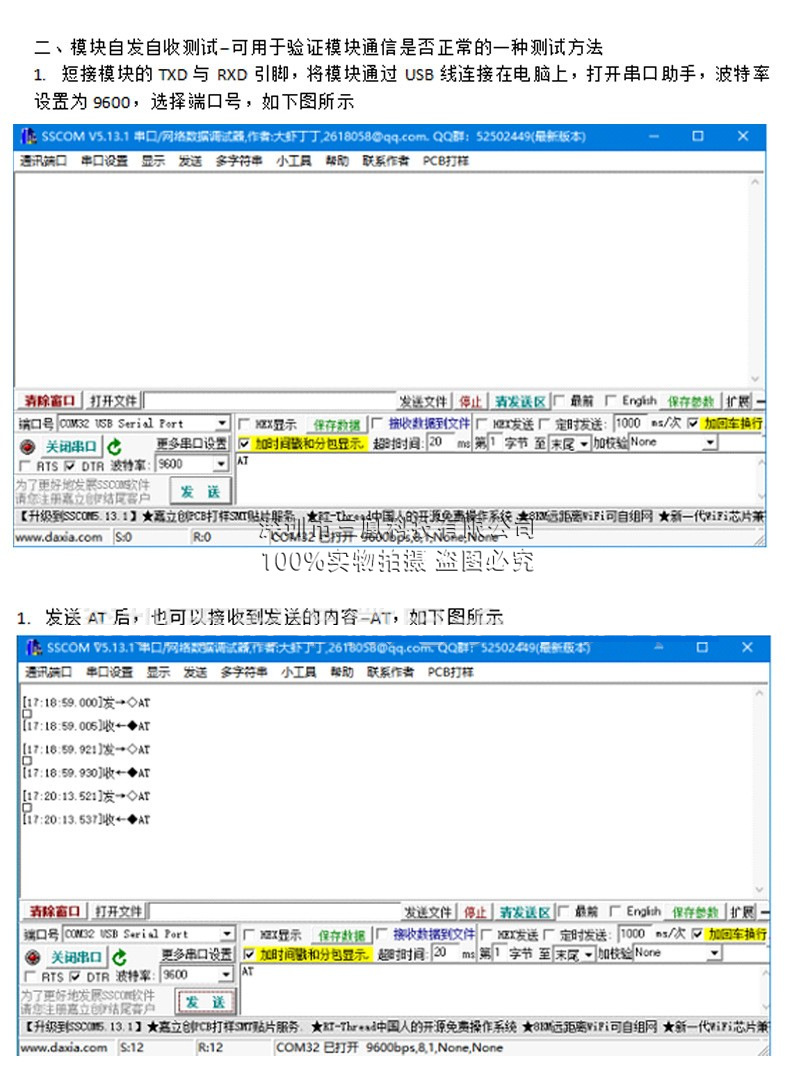
Task: Click S:12 status bar entry
Action: point(132,1048)
